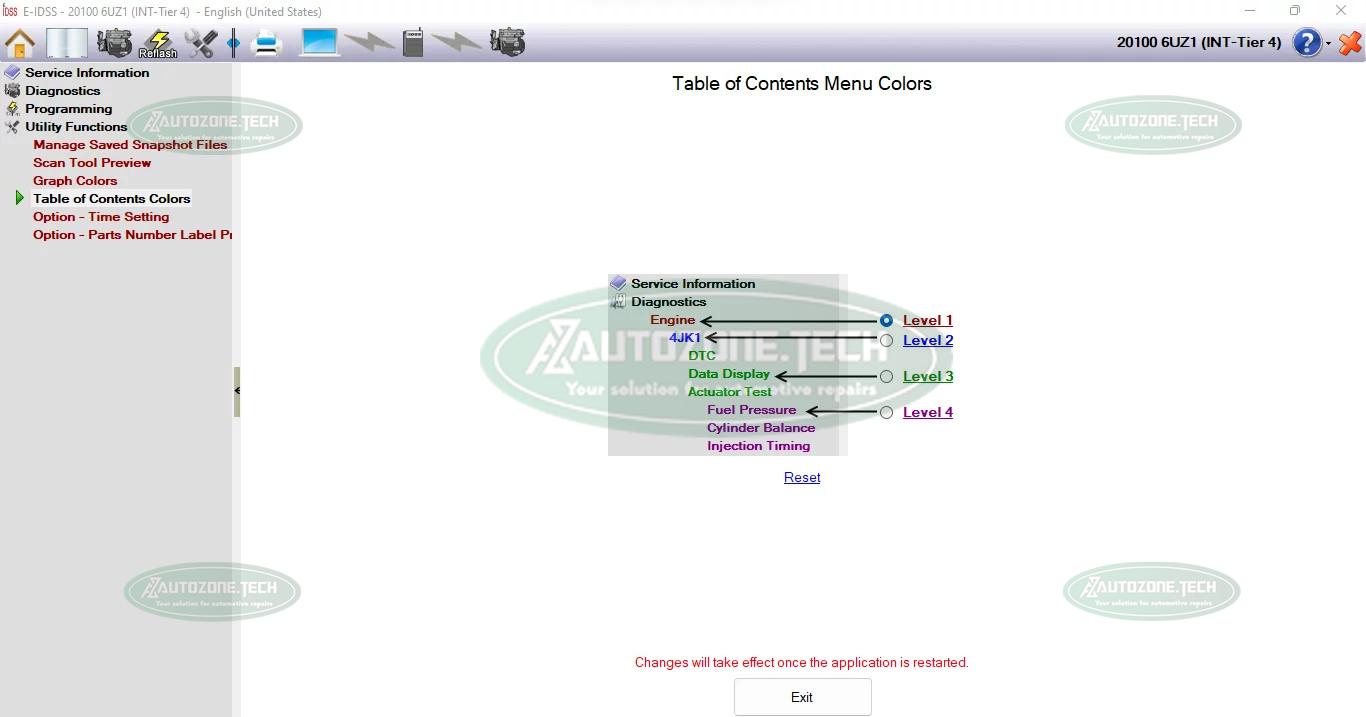Viewport: 1366px width, 717px height.
Task: Open the service manual book icon
Action: [x=67, y=43]
